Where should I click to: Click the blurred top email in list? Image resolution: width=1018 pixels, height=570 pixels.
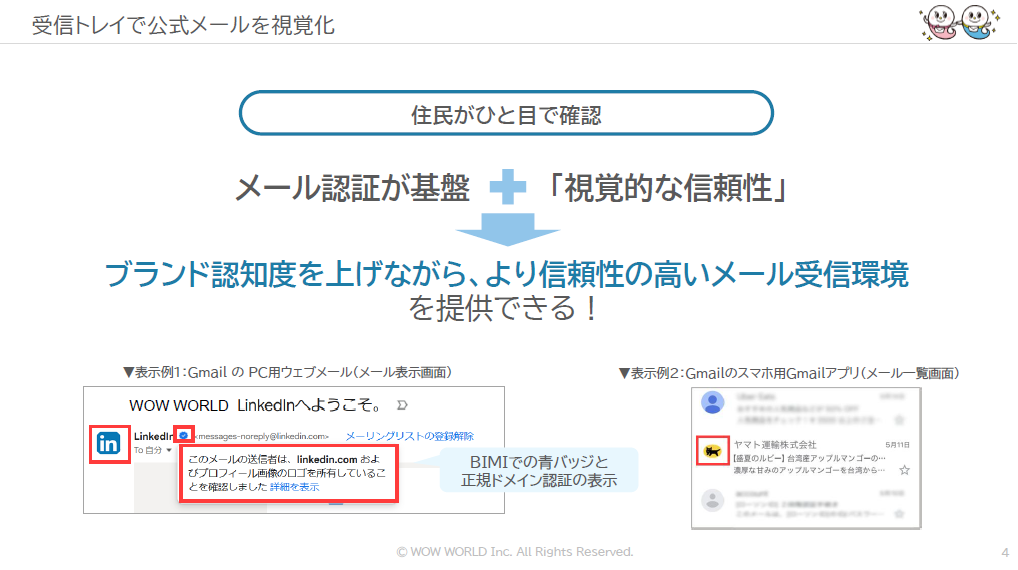pyautogui.click(x=806, y=407)
